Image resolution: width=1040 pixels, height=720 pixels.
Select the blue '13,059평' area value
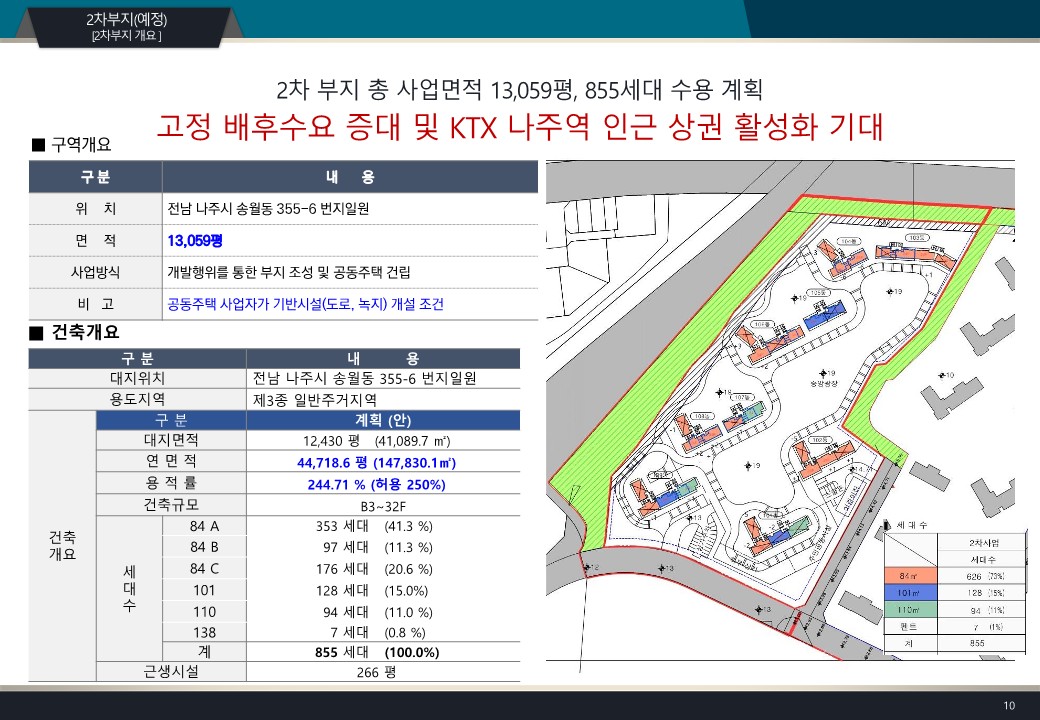click(x=194, y=241)
